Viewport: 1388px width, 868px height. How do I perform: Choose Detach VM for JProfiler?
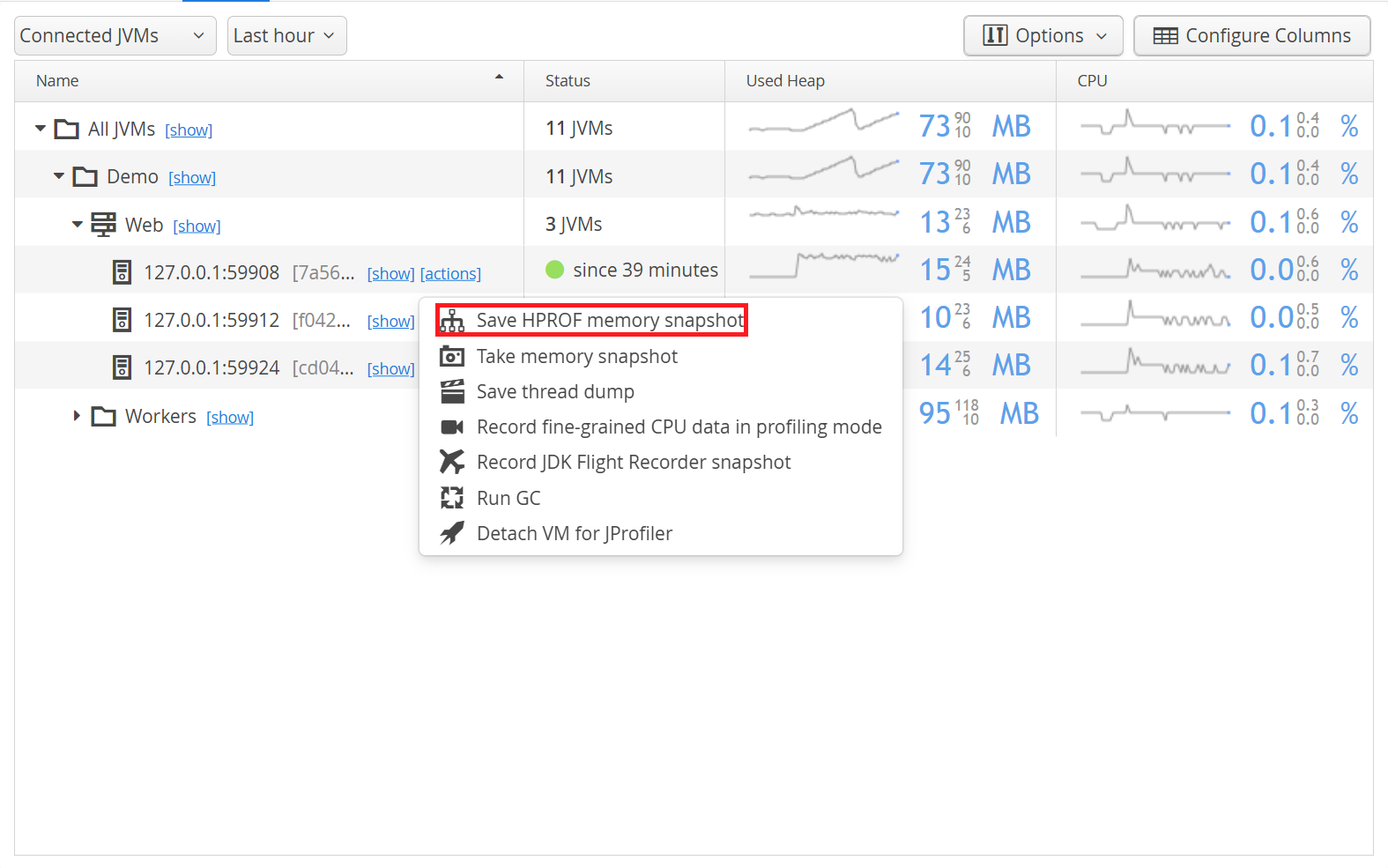tap(574, 533)
